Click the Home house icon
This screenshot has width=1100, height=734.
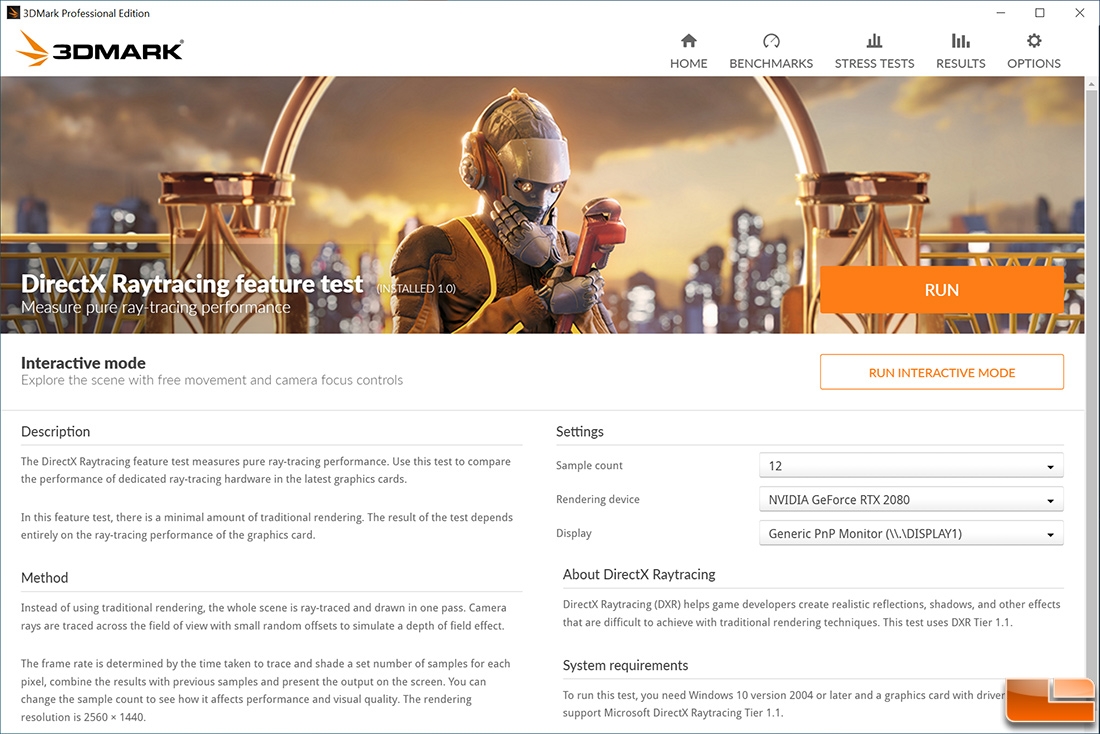688,41
